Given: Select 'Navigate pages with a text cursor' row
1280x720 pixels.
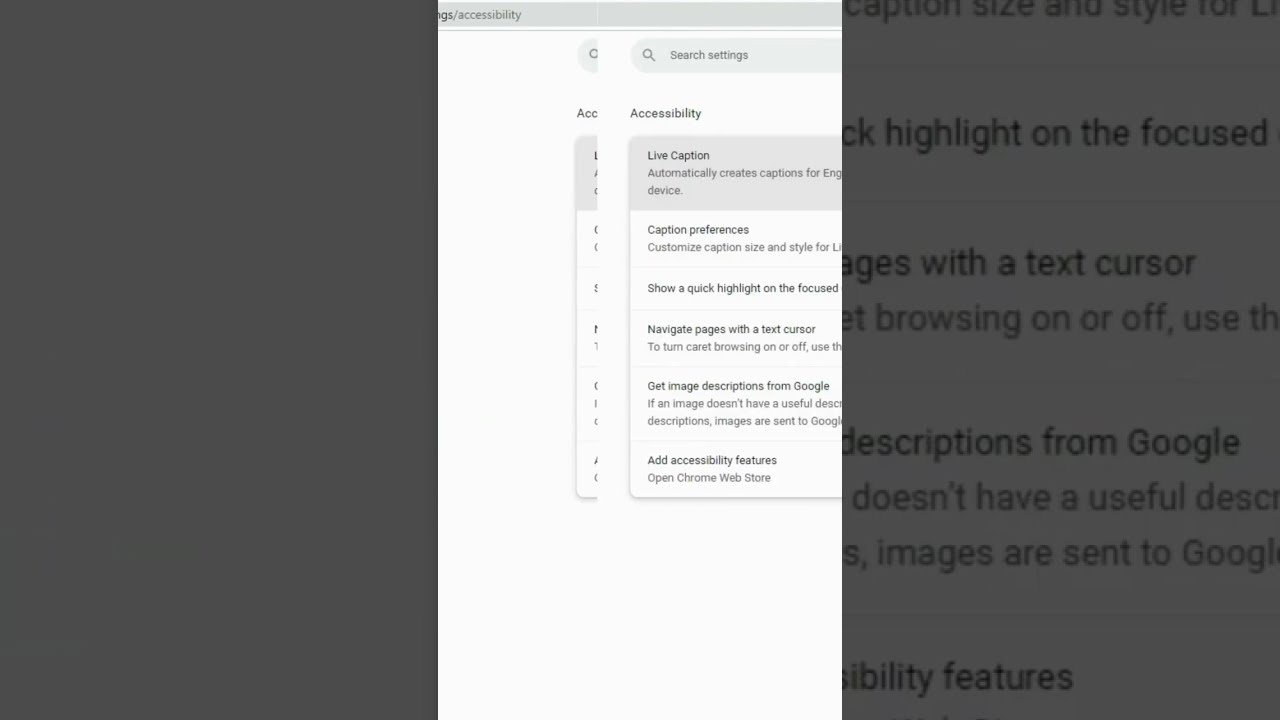Looking at the screenshot, I should pos(736,338).
